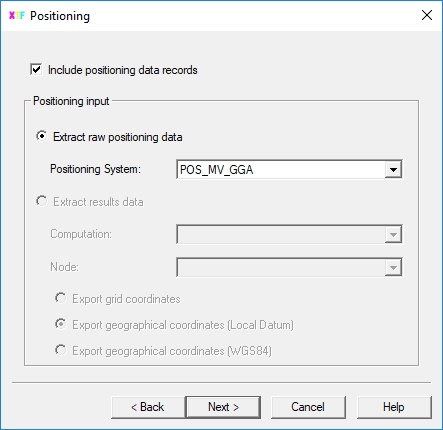The width and height of the screenshot is (443, 430).
Task: Select Extract raw positioning data option
Action: tap(41, 136)
